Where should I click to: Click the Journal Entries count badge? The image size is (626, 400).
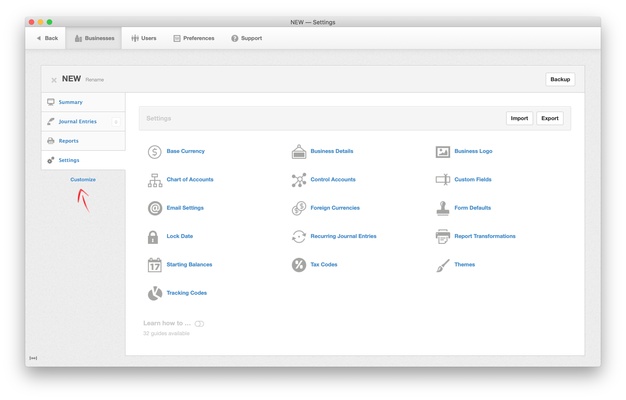coord(116,122)
